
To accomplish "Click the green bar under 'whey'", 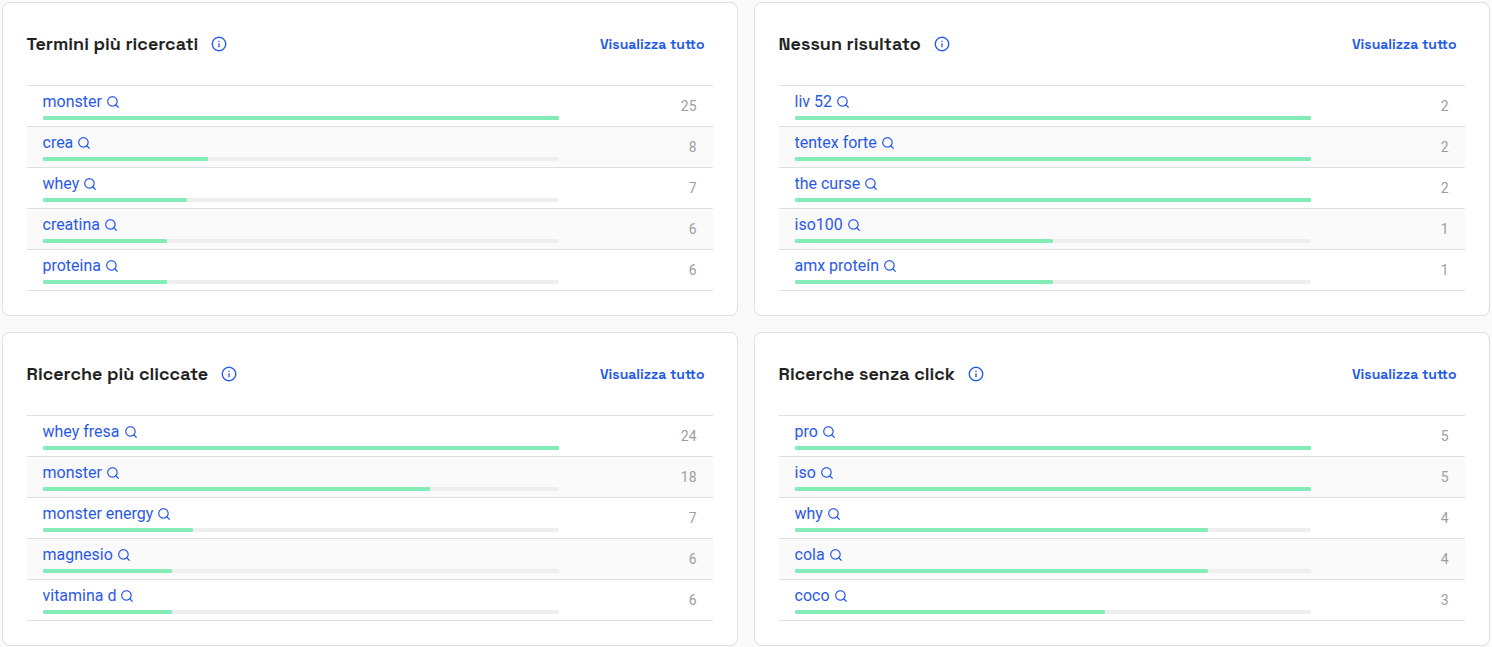I will point(115,200).
